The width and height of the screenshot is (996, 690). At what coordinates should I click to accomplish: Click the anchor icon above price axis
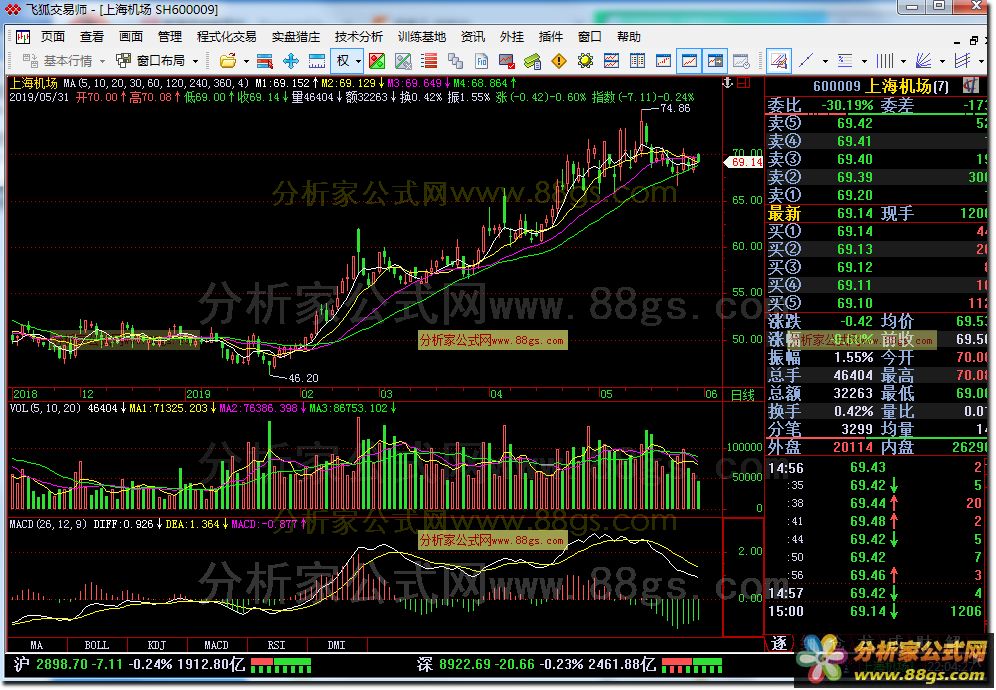tap(728, 83)
